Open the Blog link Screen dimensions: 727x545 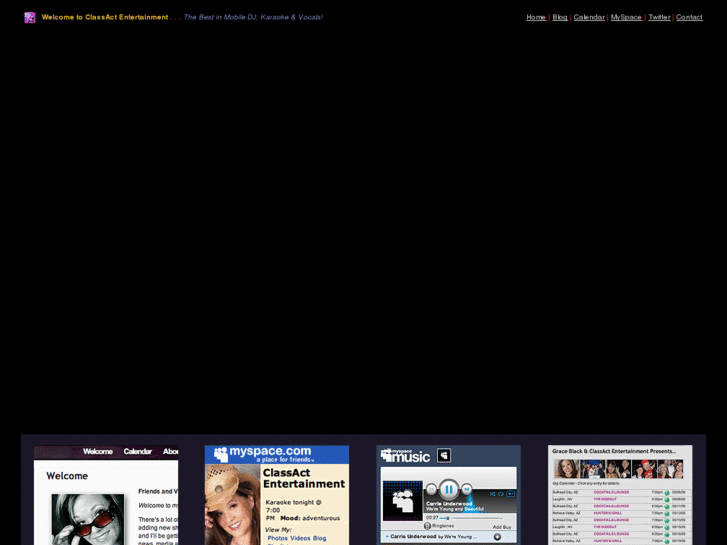click(560, 17)
